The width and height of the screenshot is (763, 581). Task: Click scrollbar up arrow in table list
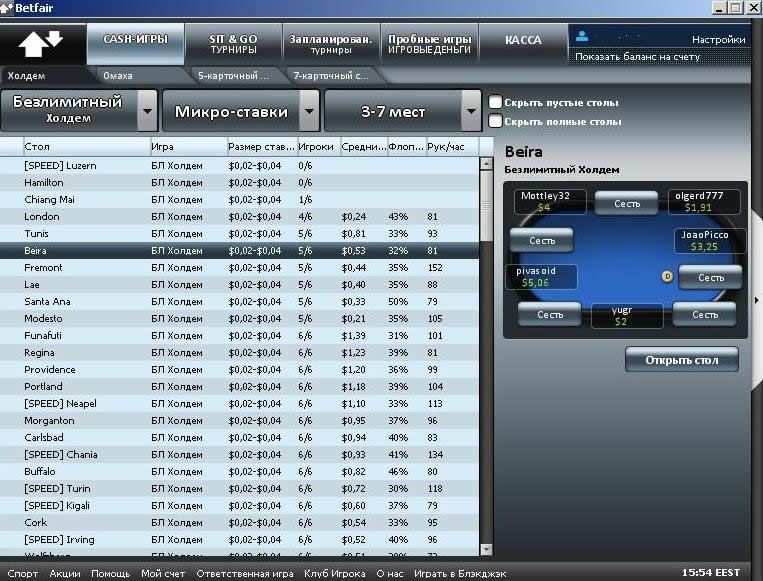[x=487, y=146]
